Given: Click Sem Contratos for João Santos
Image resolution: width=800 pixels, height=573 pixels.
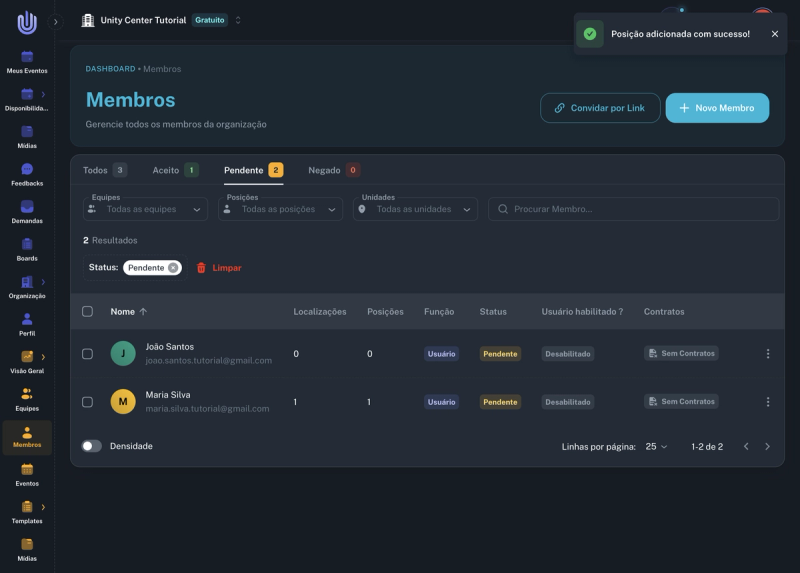Looking at the screenshot, I should pos(681,354).
